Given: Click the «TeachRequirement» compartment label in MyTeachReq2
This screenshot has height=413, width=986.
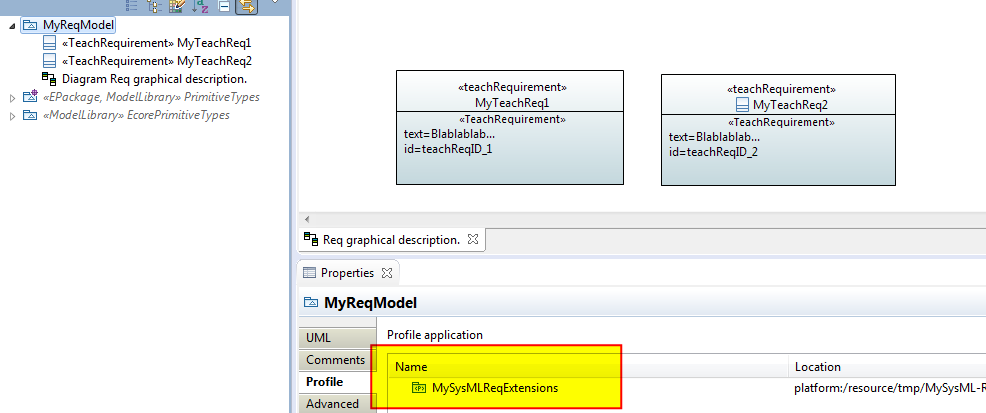Looking at the screenshot, I should coord(782,122).
